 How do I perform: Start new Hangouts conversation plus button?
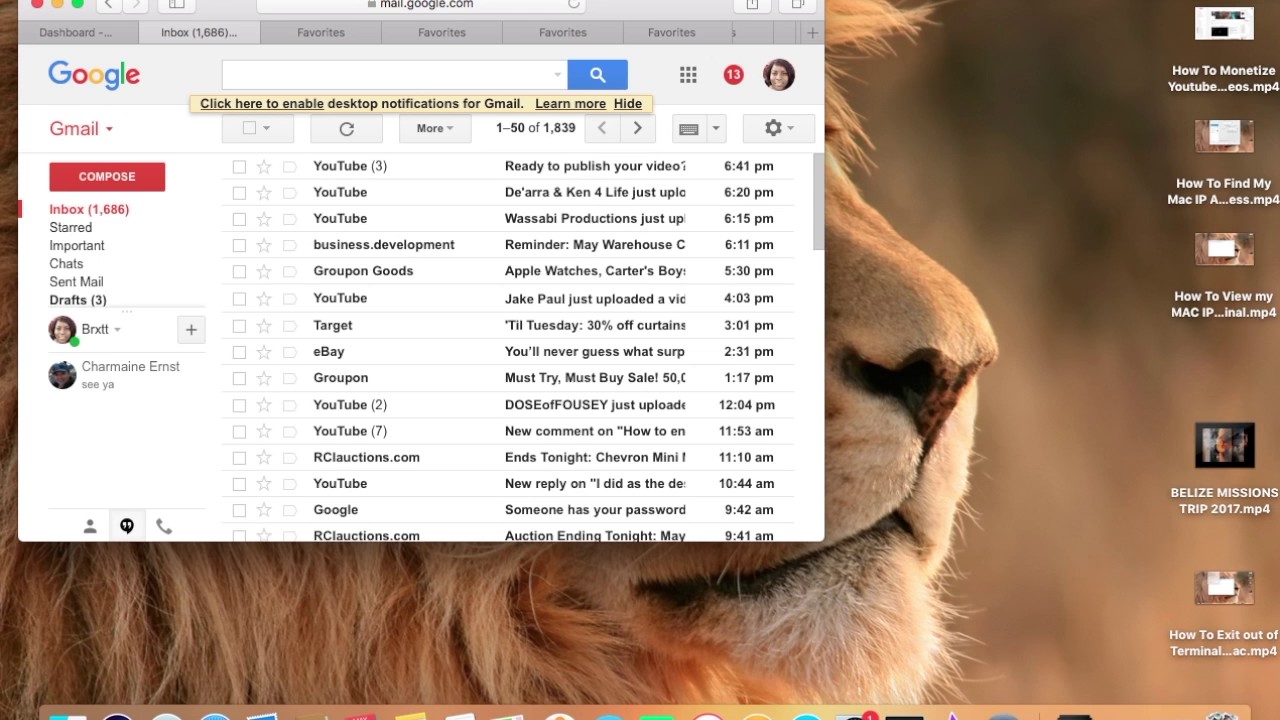[x=191, y=330]
